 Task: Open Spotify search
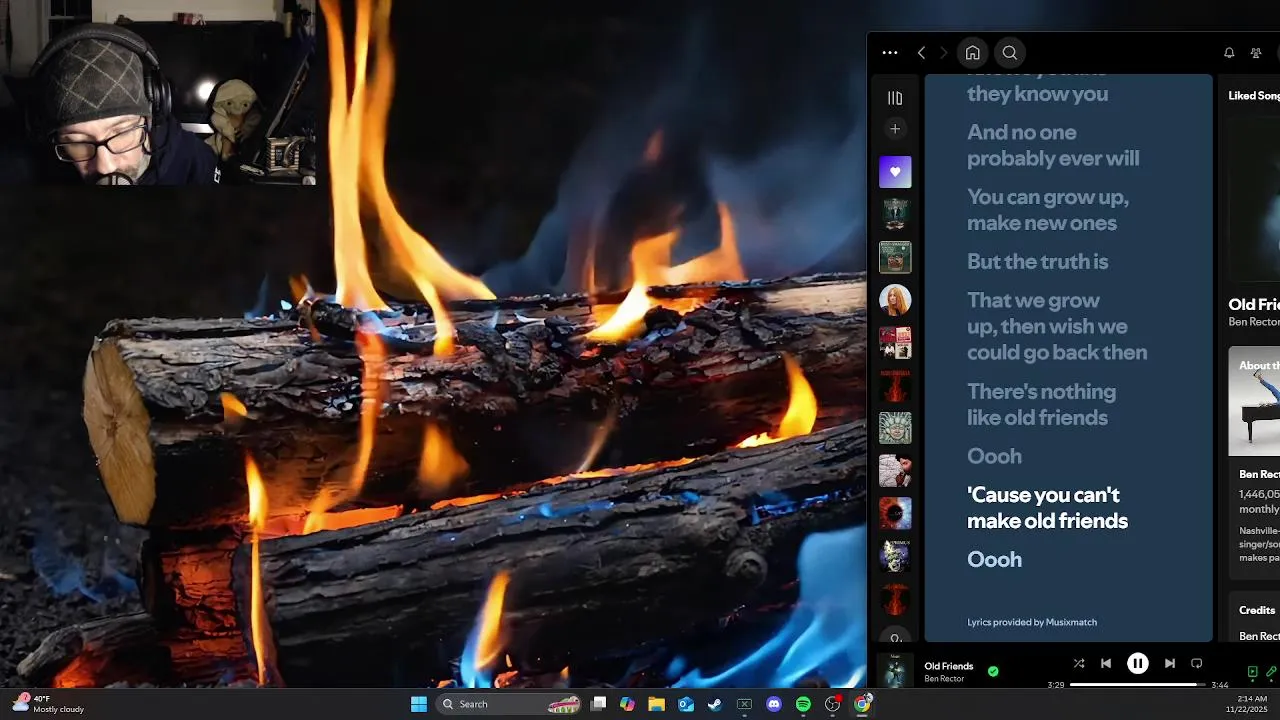1010,53
